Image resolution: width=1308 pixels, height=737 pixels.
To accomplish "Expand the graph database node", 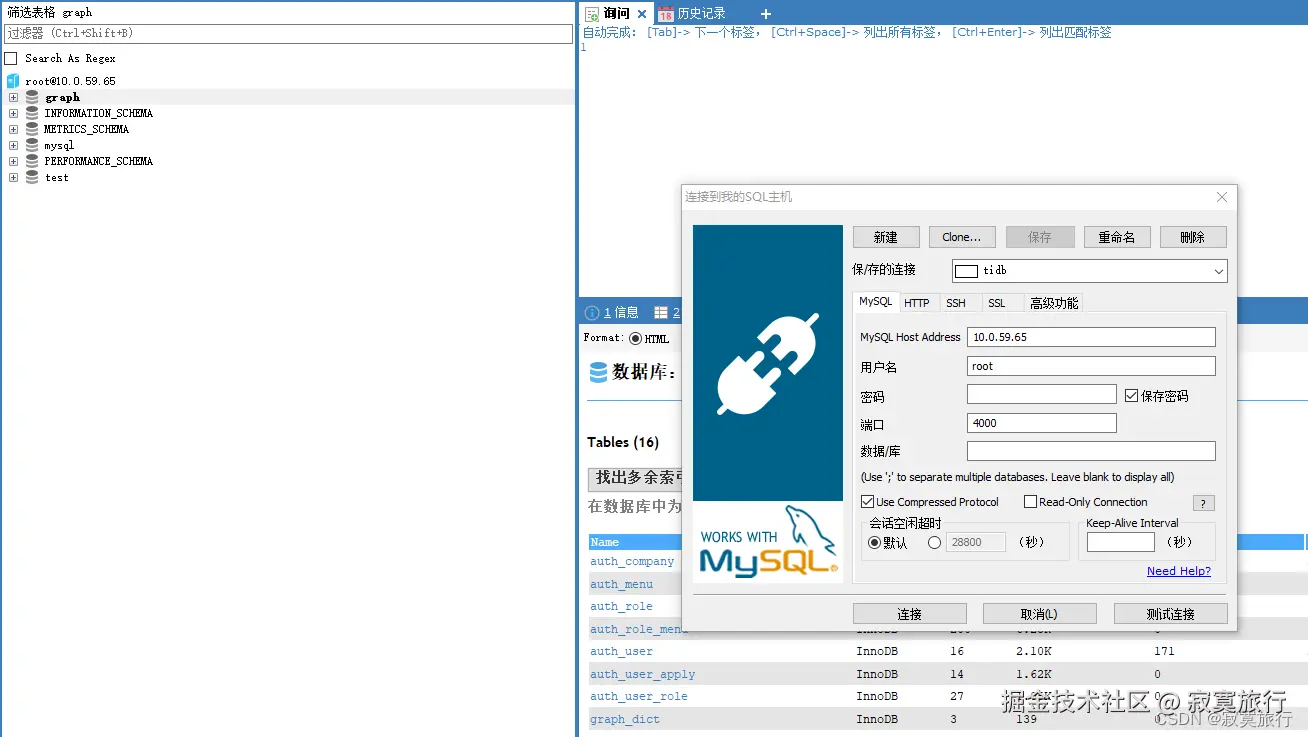I will (x=13, y=97).
